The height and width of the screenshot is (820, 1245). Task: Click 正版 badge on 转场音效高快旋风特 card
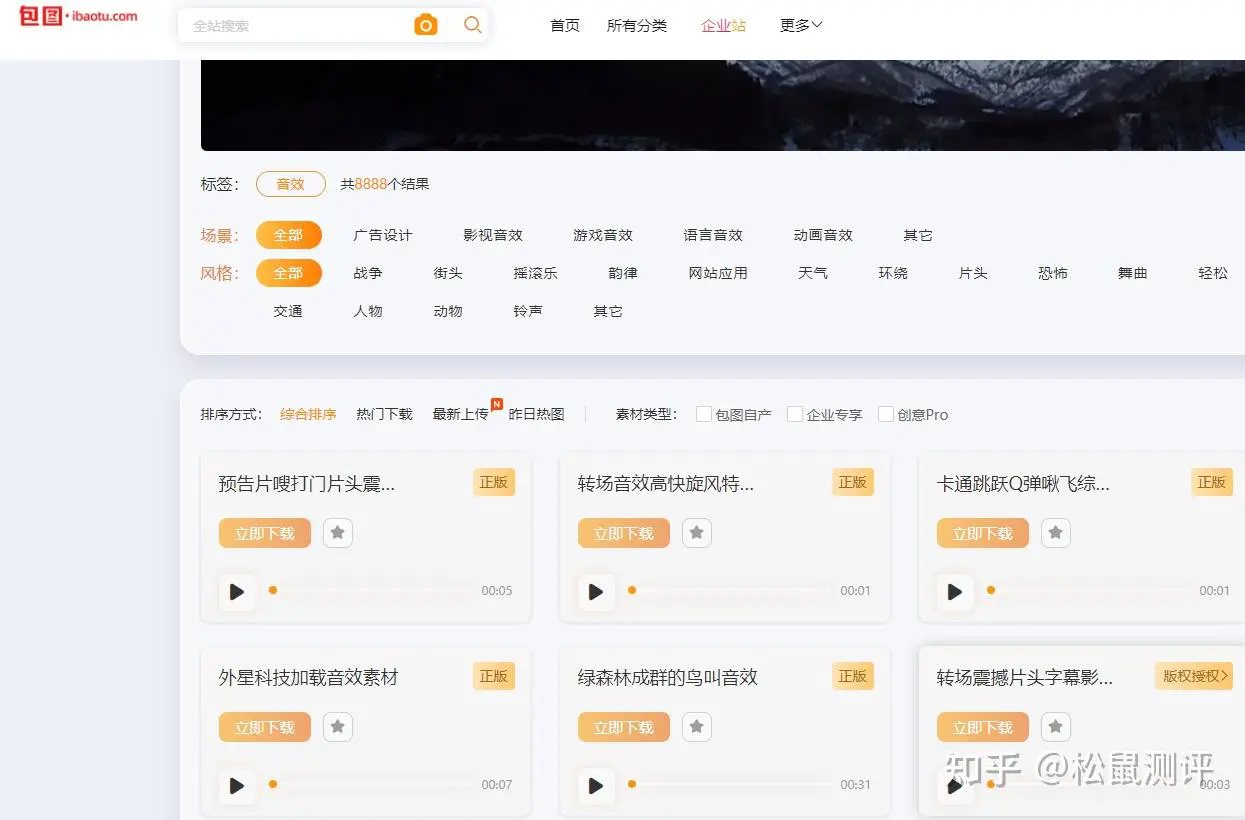coord(853,482)
